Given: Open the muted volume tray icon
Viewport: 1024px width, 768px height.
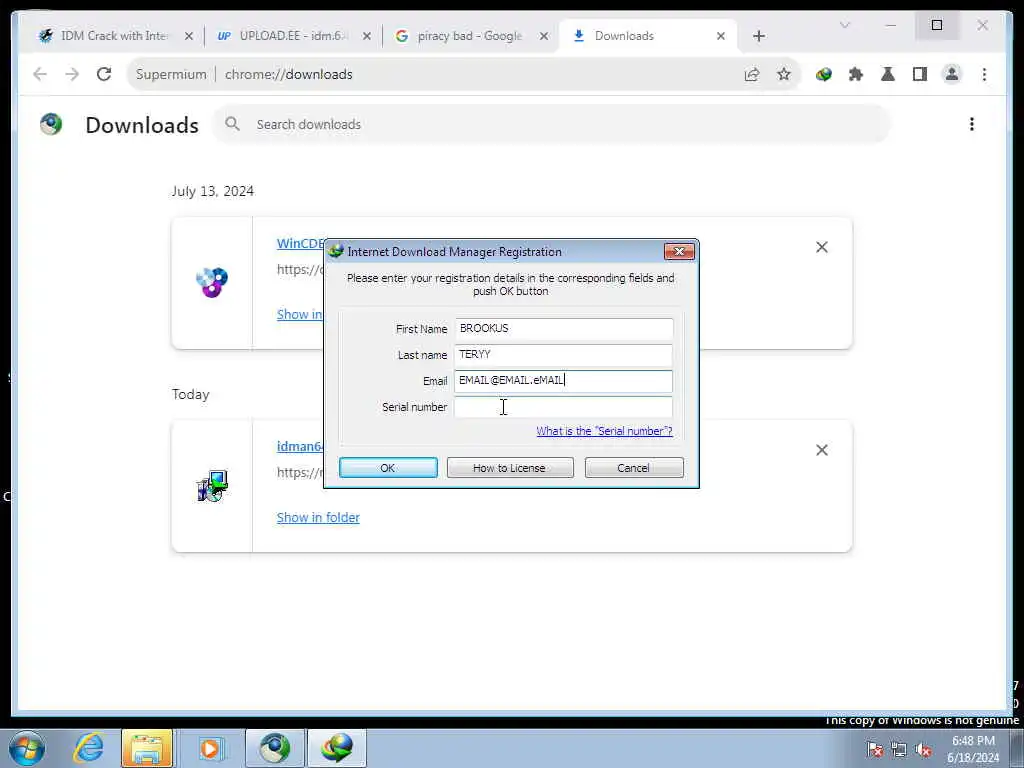Looking at the screenshot, I should coord(923,749).
